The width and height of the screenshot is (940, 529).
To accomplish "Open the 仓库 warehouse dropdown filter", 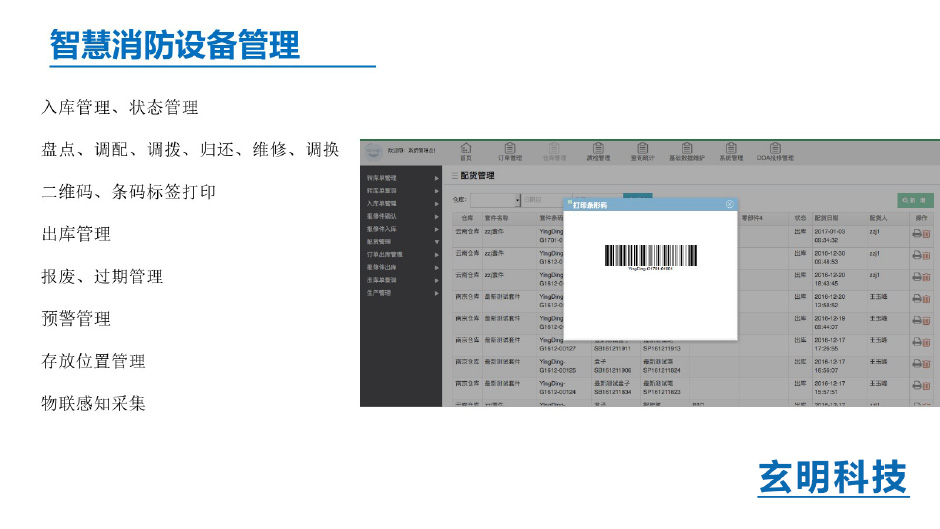I will 495,200.
